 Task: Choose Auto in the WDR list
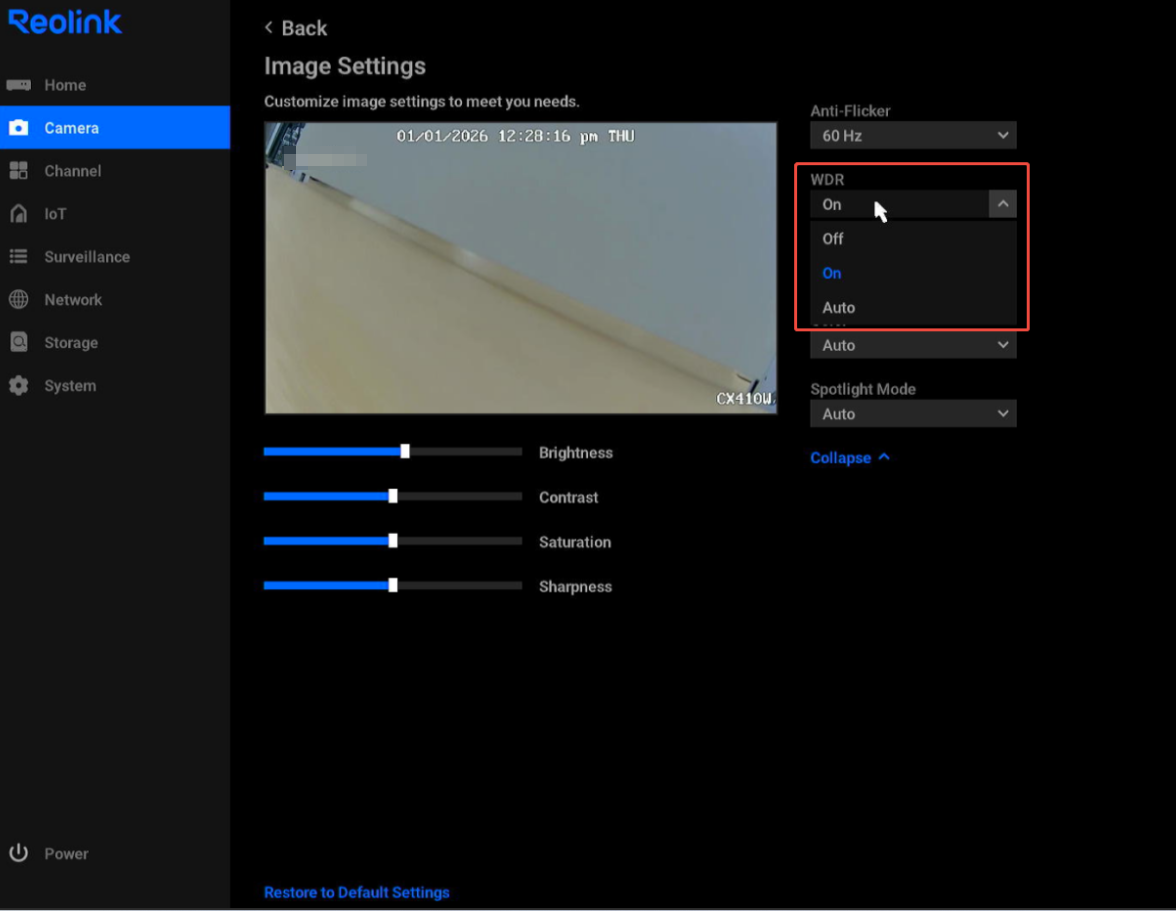839,308
